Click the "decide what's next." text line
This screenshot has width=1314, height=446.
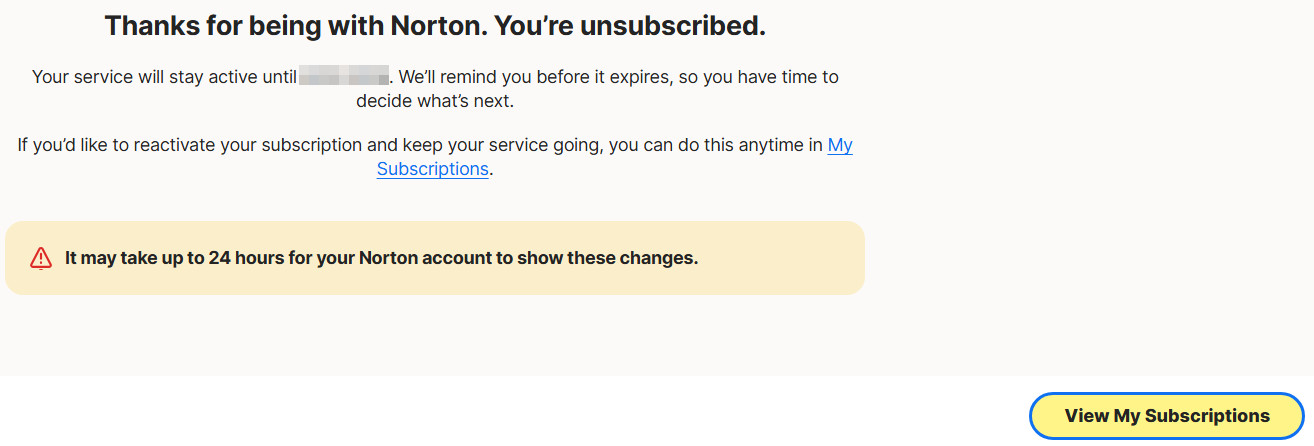(434, 100)
